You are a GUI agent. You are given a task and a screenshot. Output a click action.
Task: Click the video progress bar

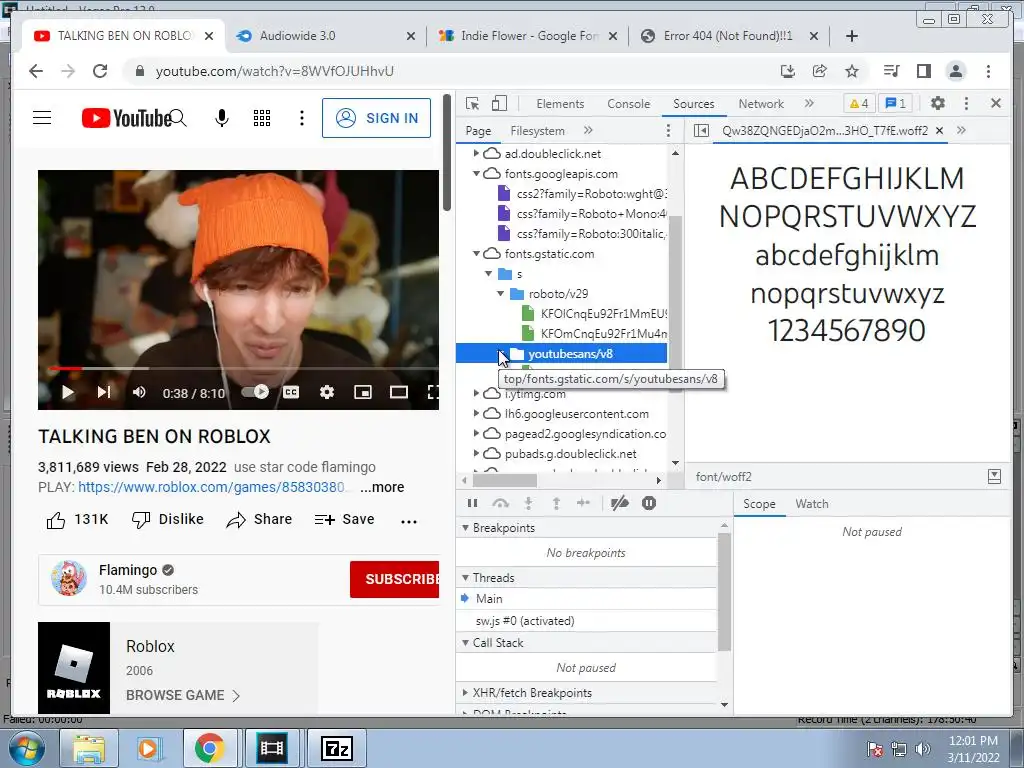[x=243, y=369]
